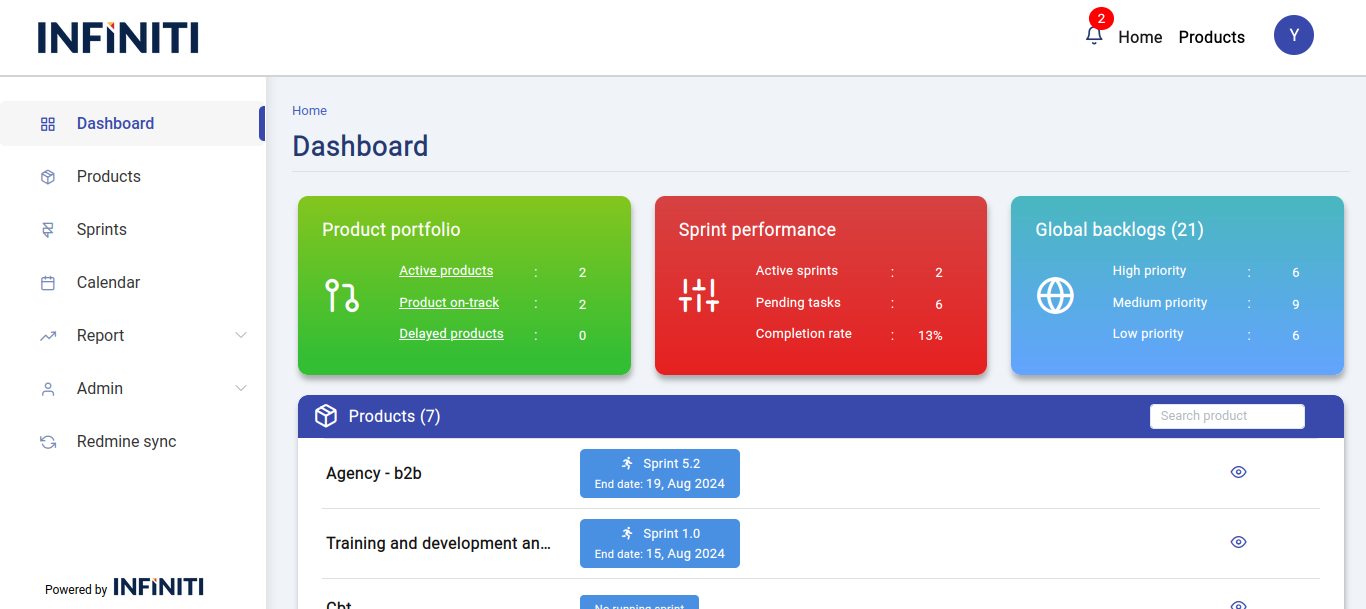This screenshot has height=609, width=1366.
Task: Click the Search product field
Action: click(1227, 416)
